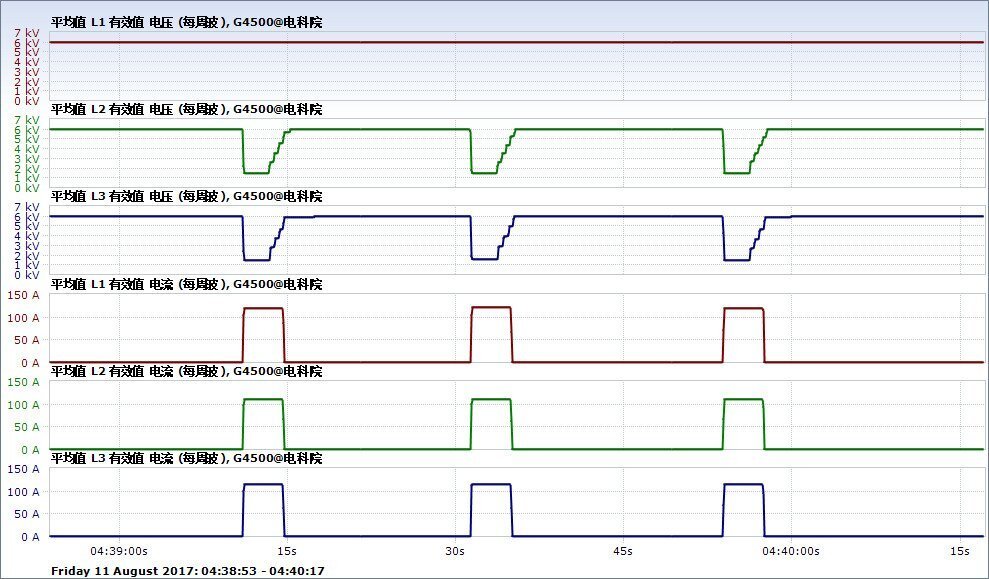Click the 04:40:00s time axis label
989x579 pixels.
[791, 551]
